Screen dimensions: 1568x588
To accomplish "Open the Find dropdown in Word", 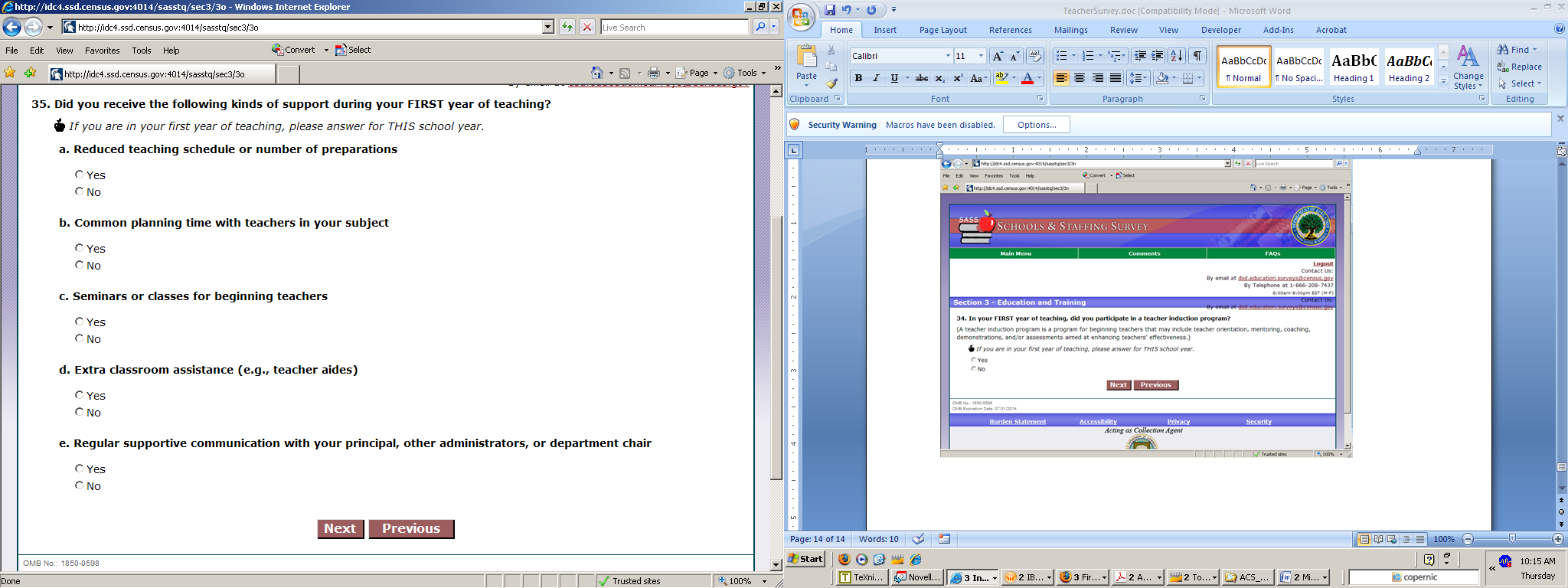I will (x=1534, y=50).
